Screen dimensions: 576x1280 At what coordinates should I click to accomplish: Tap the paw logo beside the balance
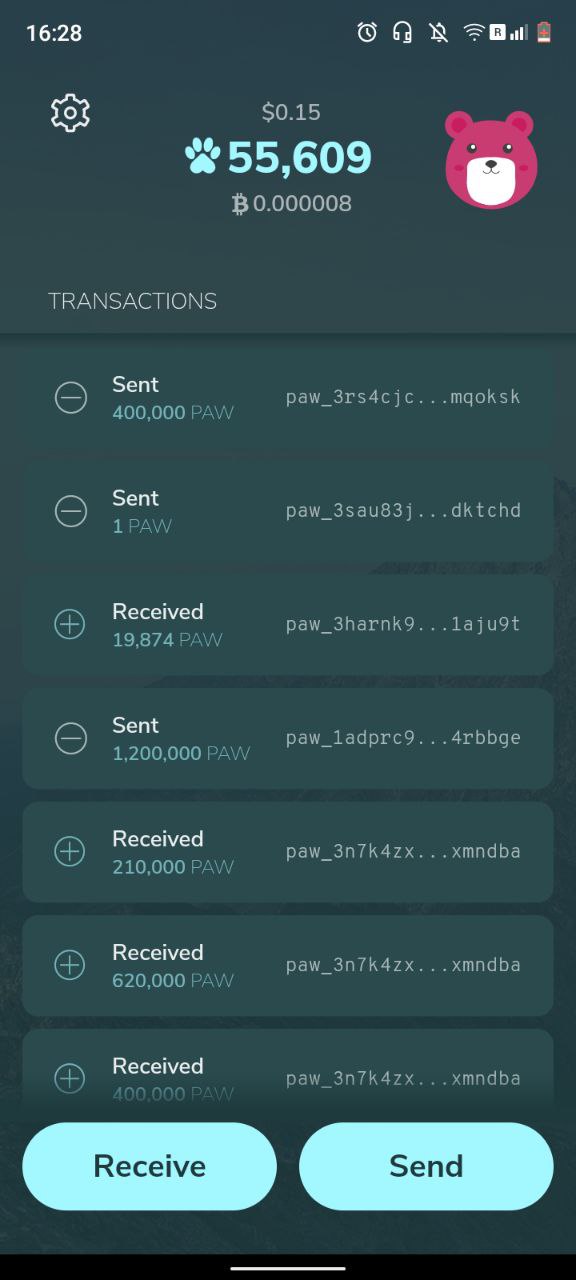pyautogui.click(x=203, y=157)
